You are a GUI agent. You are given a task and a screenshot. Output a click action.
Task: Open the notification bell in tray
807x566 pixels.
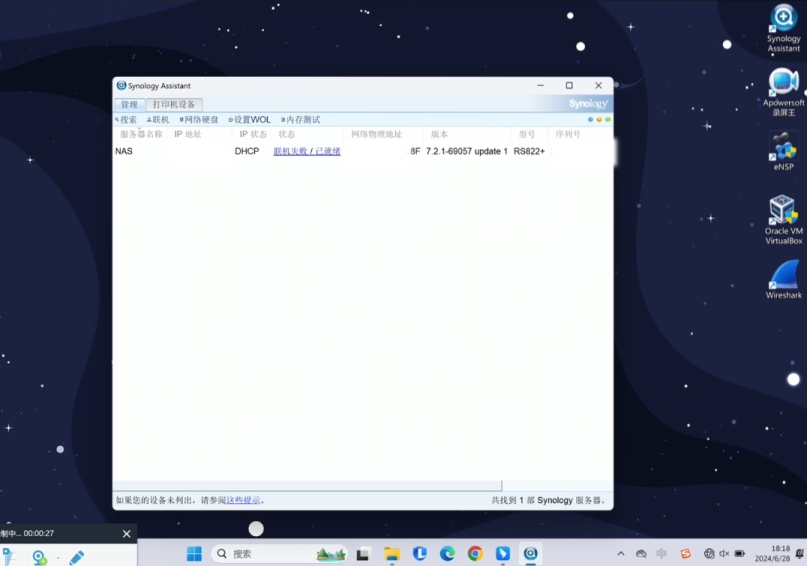(x=800, y=554)
